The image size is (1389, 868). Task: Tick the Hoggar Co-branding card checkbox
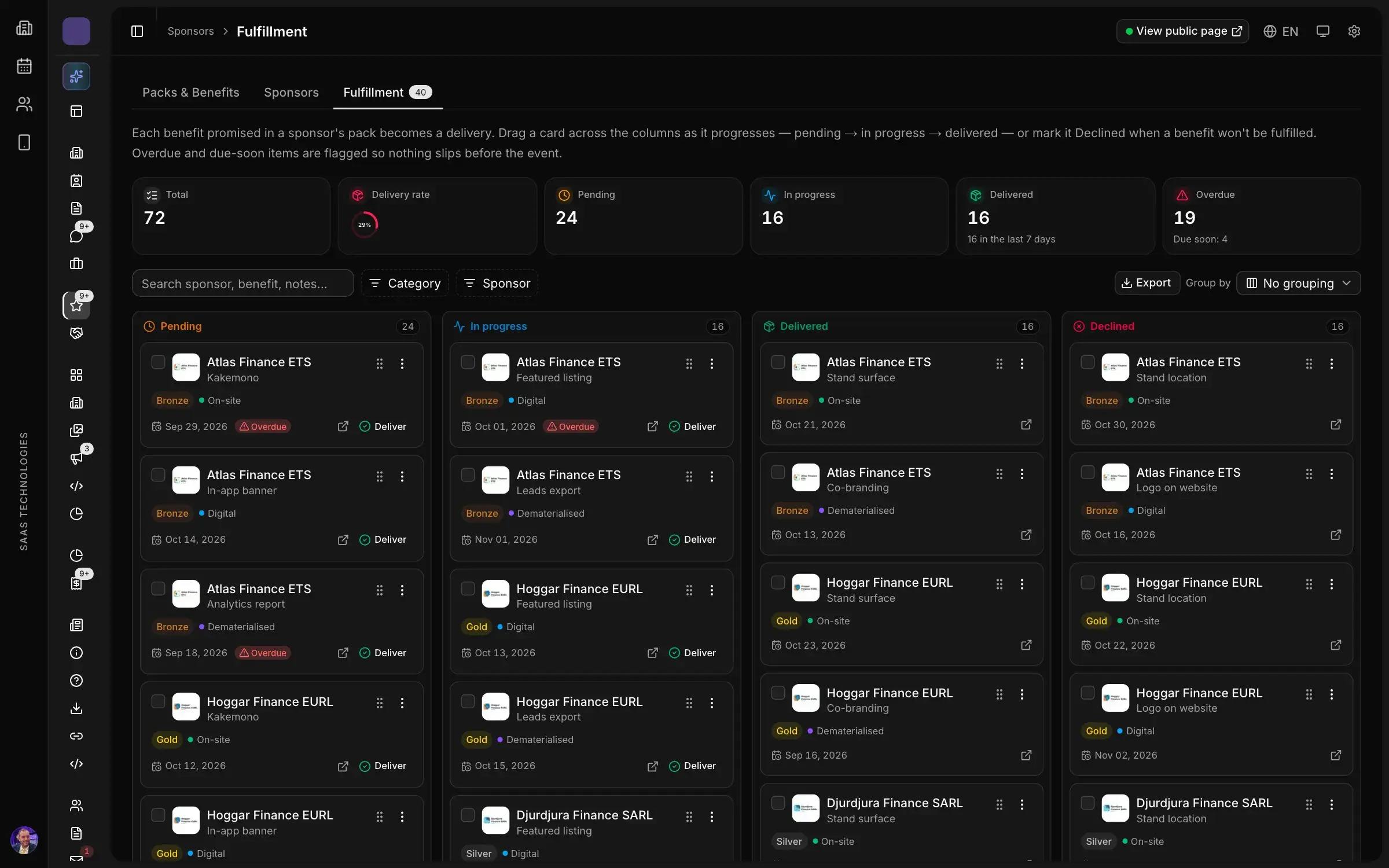(x=778, y=693)
